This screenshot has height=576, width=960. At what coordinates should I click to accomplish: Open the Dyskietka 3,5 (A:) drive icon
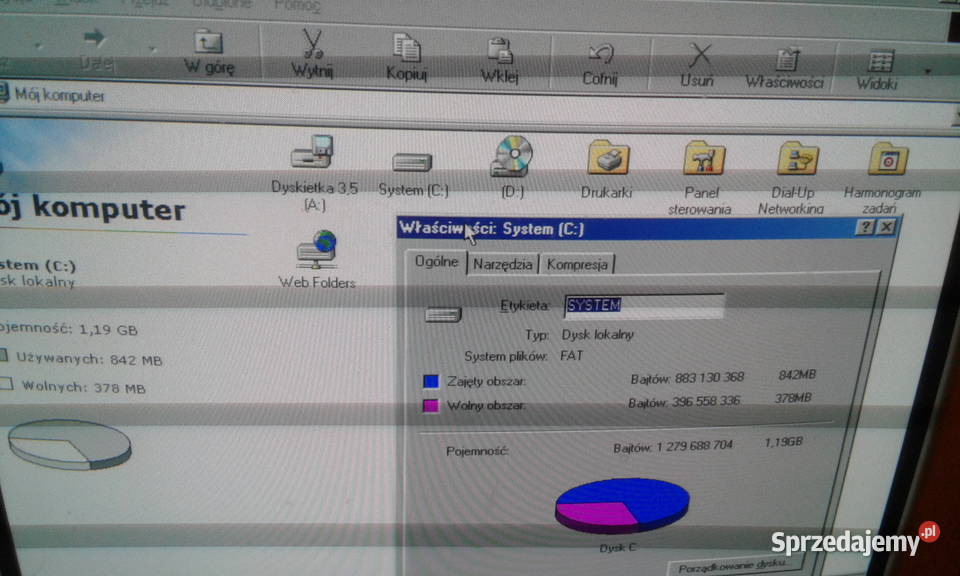[x=312, y=157]
